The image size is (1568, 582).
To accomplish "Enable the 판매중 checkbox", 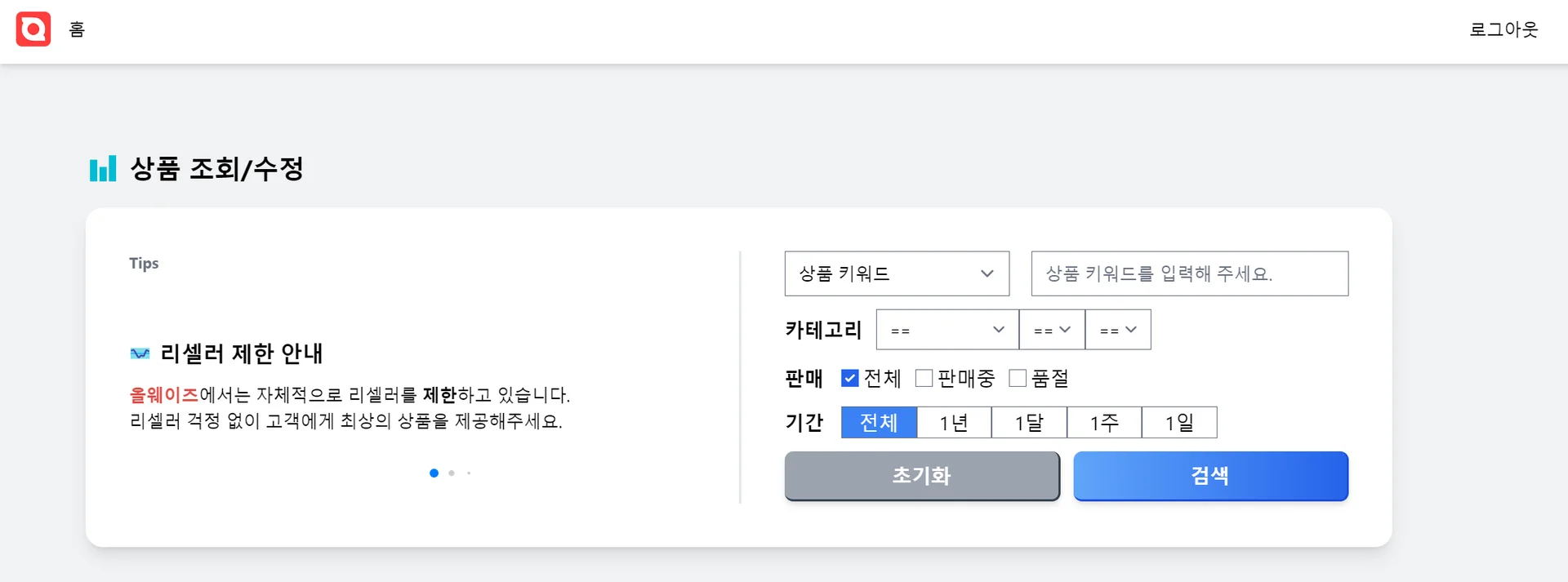I will click(x=924, y=378).
